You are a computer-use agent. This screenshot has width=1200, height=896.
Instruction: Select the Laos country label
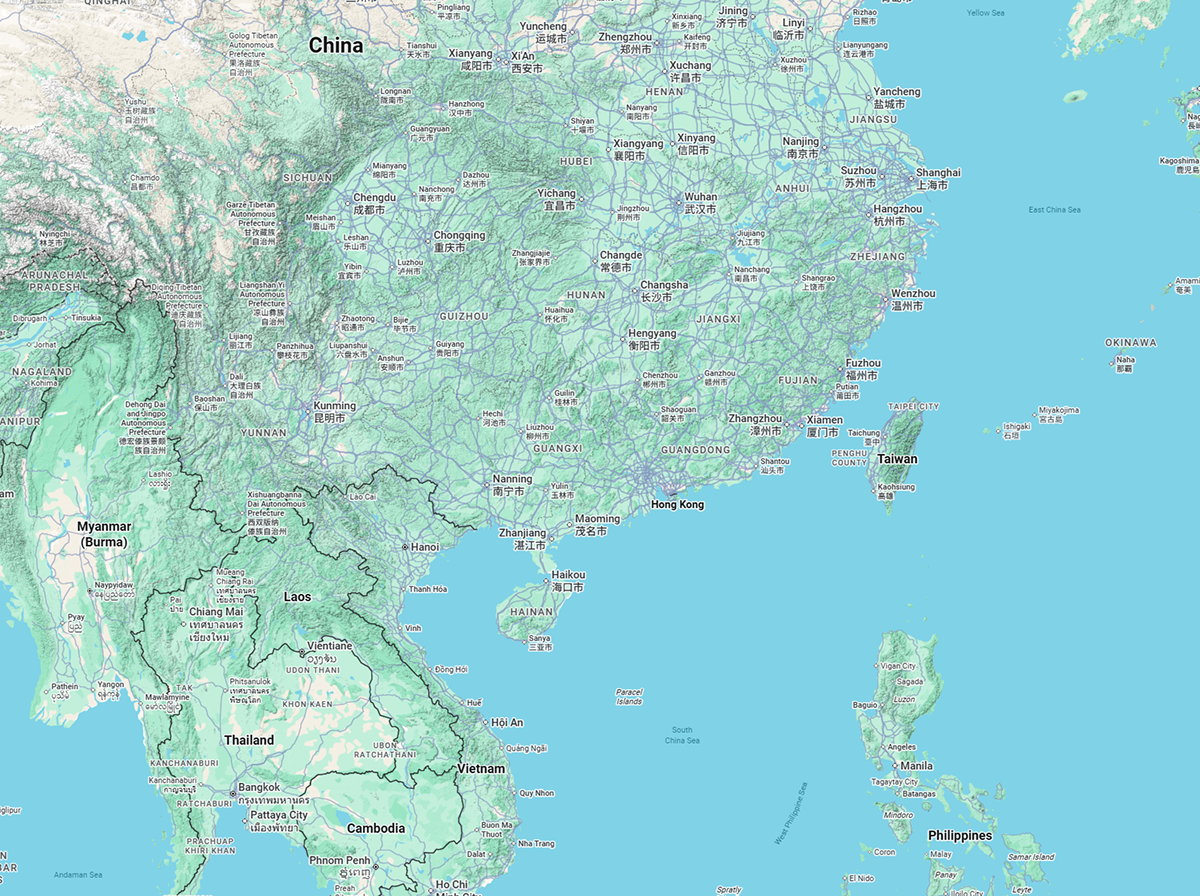tap(297, 597)
